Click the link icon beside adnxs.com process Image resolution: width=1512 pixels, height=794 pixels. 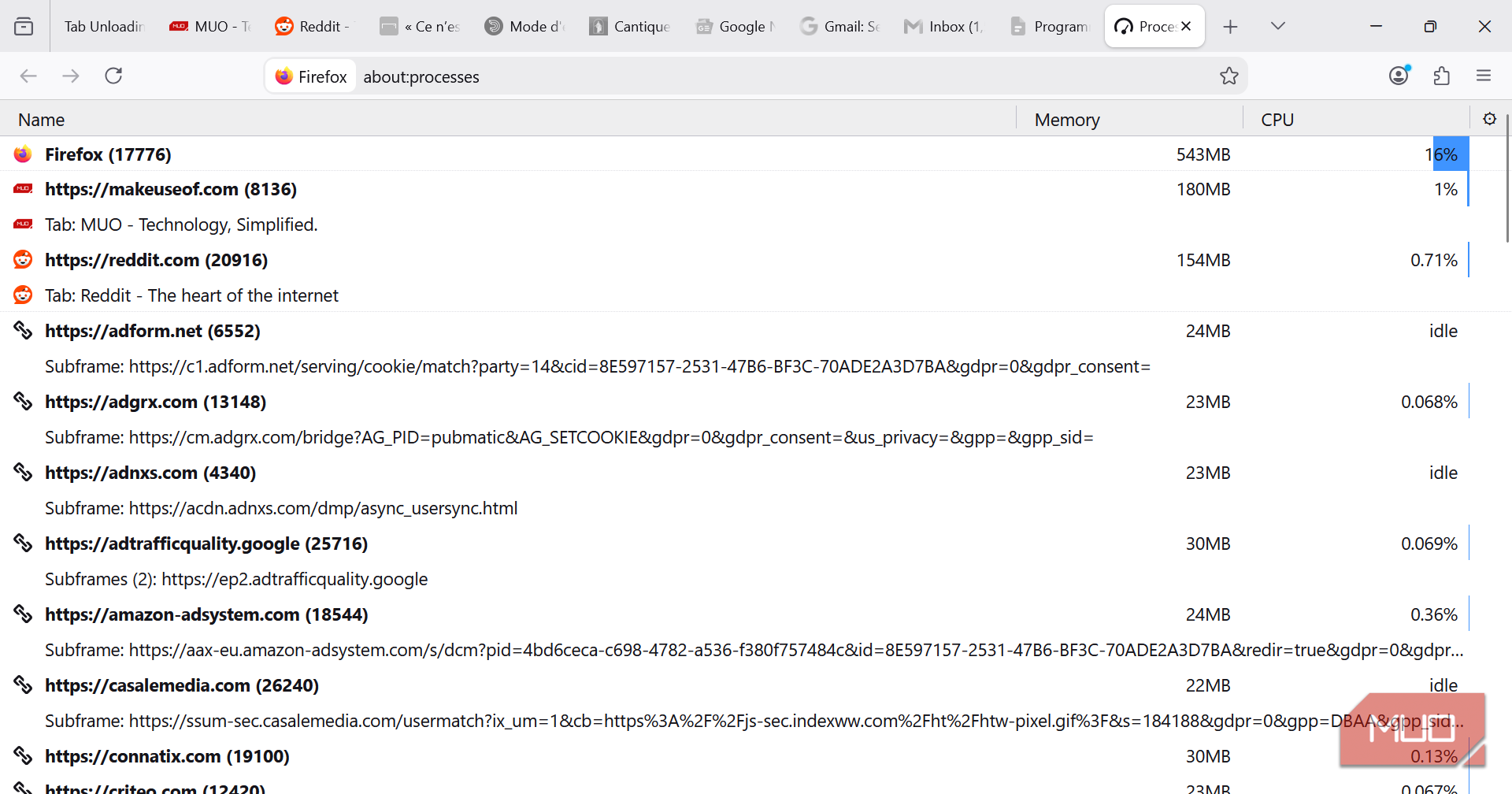click(23, 472)
